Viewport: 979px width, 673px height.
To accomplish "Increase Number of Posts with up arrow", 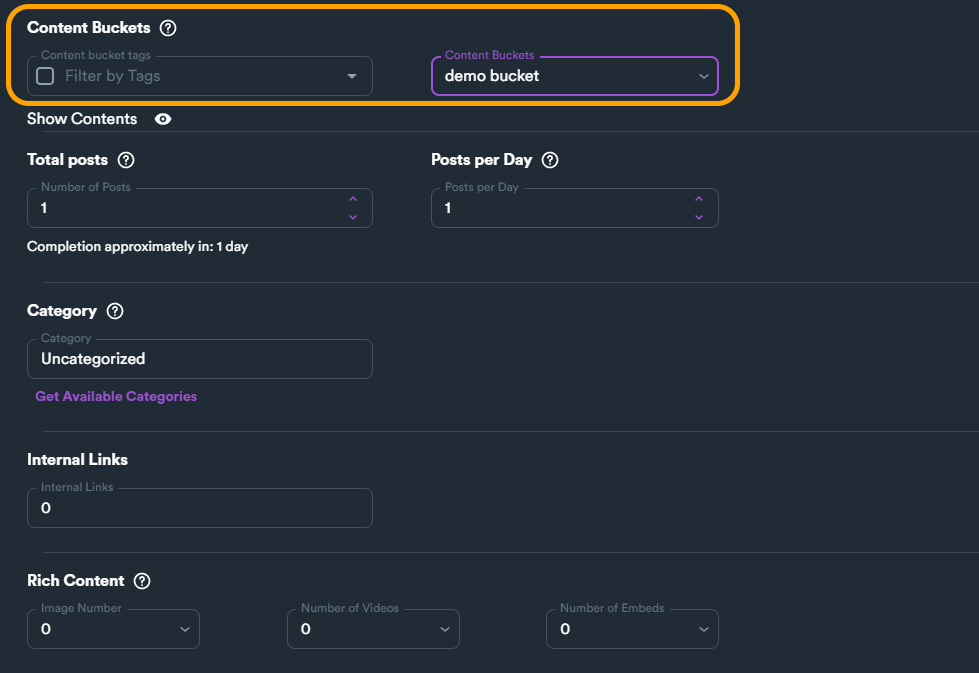I will pyautogui.click(x=353, y=200).
